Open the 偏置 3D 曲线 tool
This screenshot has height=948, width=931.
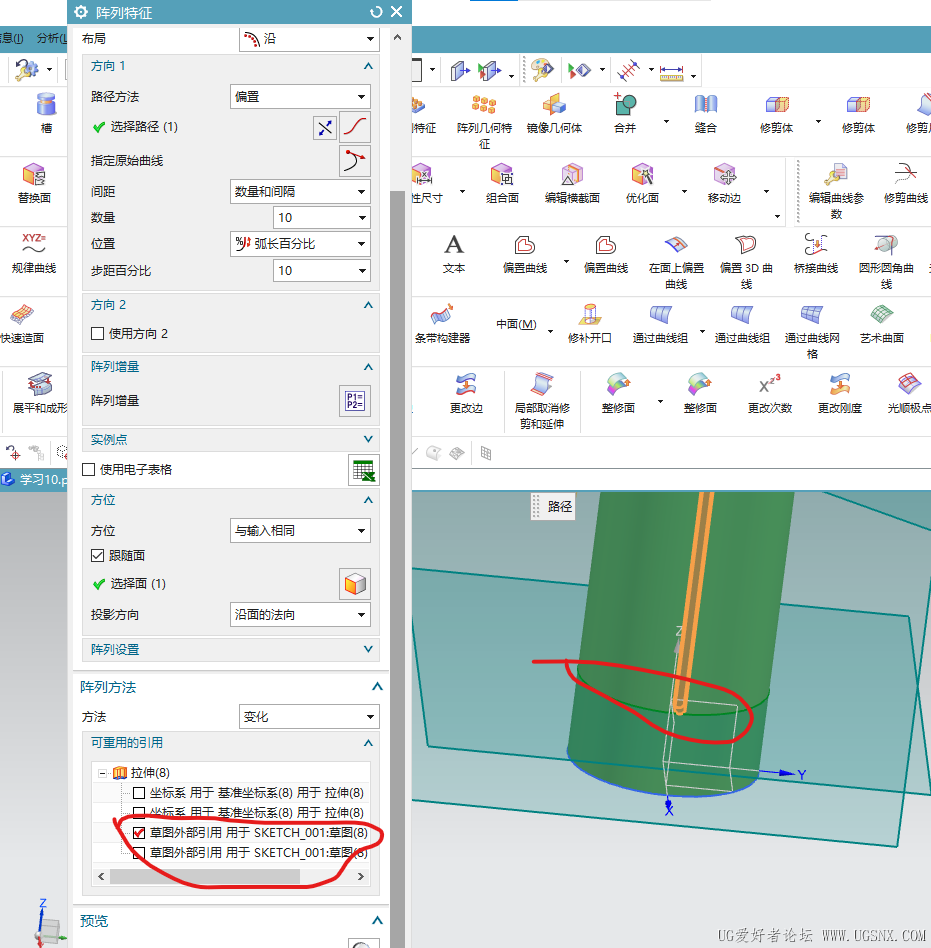pyautogui.click(x=746, y=245)
